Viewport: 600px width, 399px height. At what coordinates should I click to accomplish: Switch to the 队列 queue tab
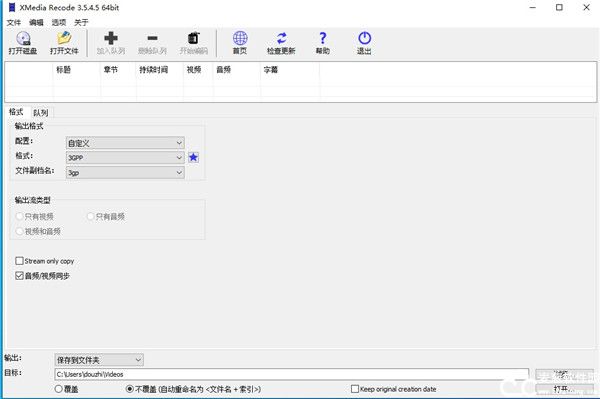(x=41, y=113)
